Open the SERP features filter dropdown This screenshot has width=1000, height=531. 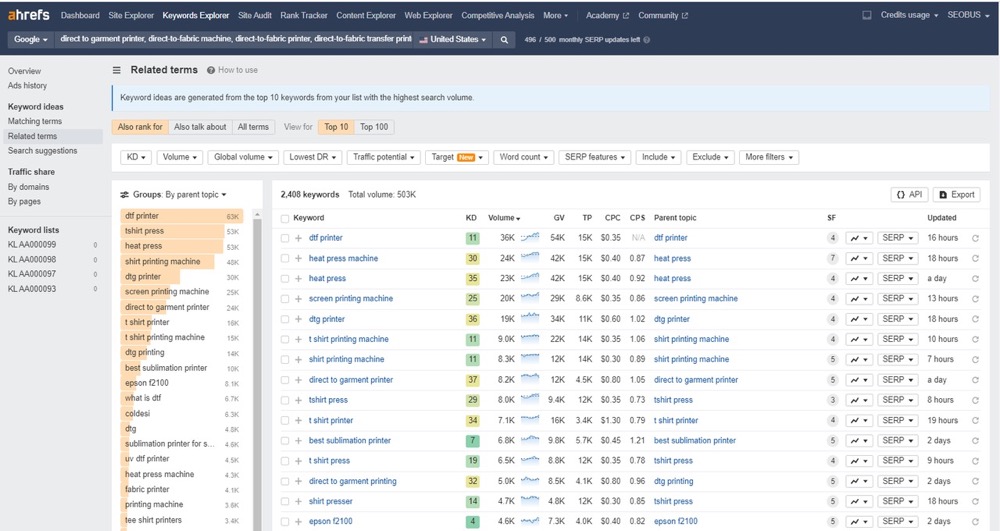pos(594,157)
